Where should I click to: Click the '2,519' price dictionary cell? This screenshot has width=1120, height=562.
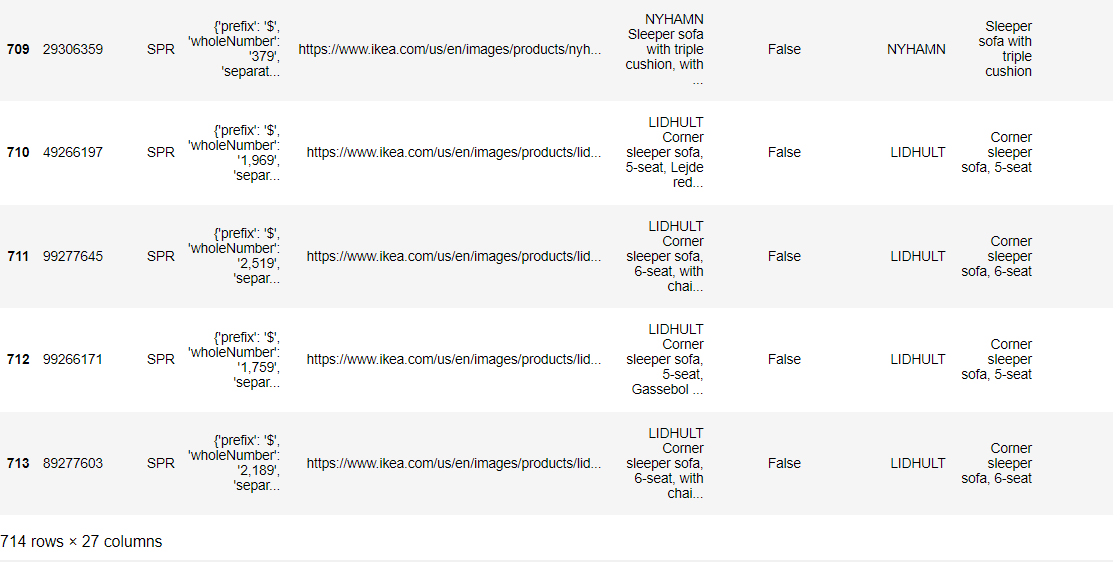pos(234,257)
